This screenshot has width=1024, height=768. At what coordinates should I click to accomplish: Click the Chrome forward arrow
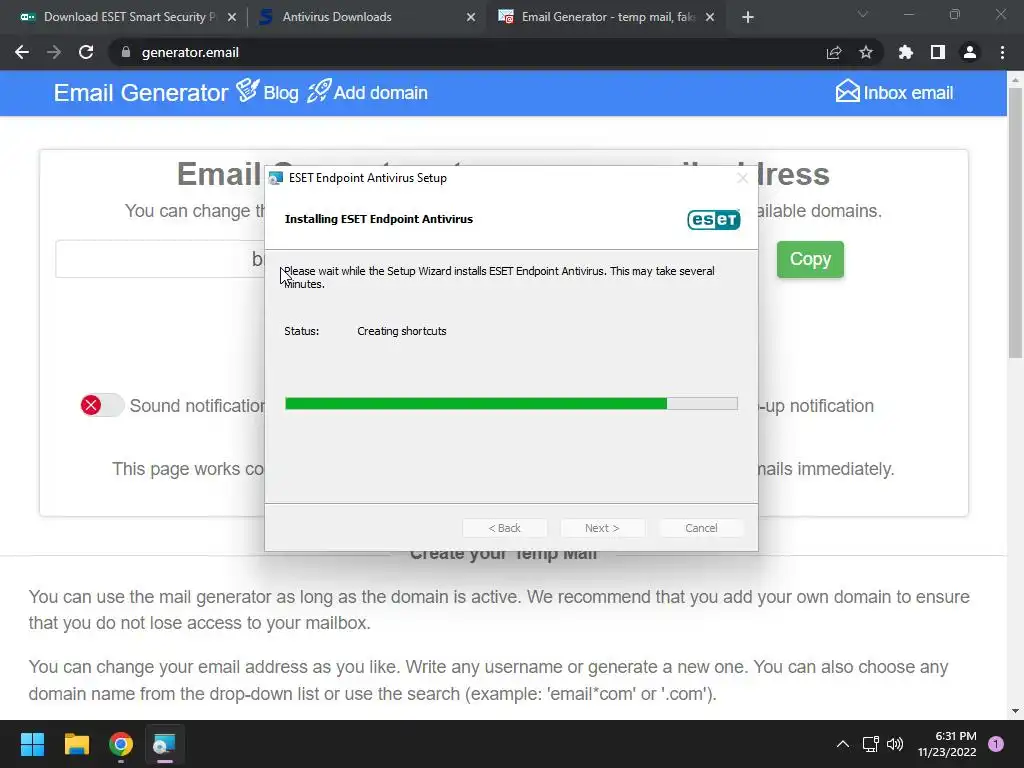click(x=54, y=52)
